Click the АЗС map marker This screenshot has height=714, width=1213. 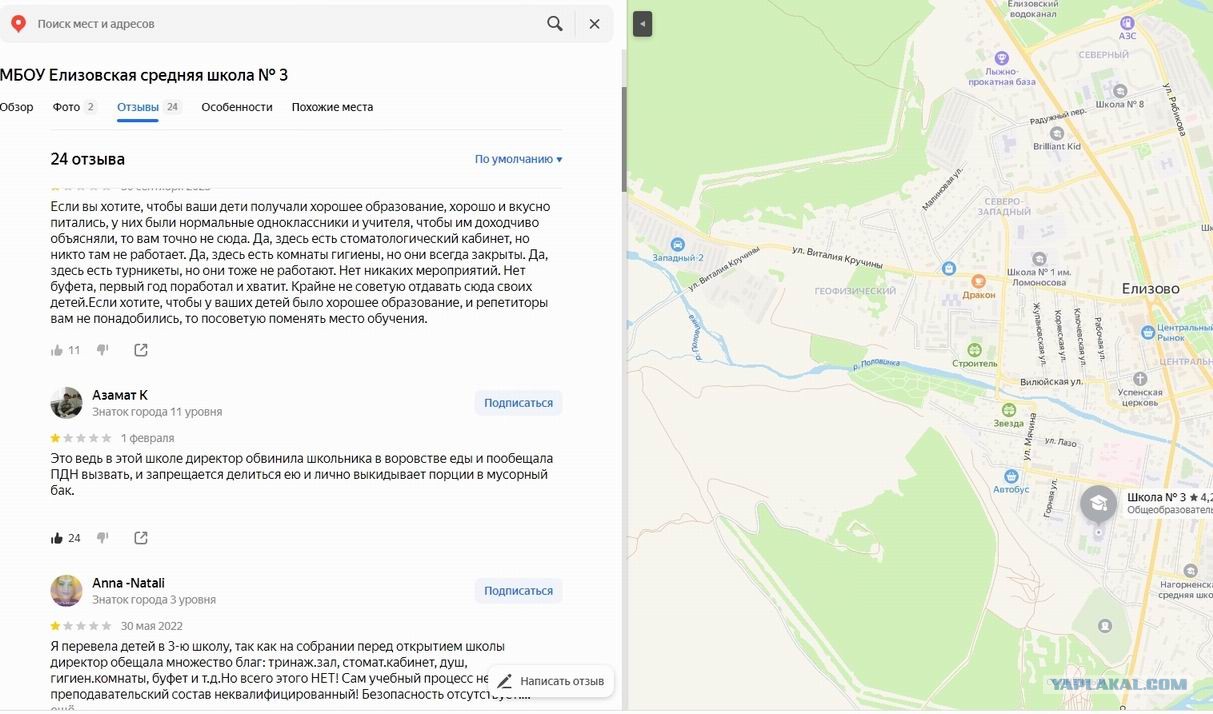pyautogui.click(x=1128, y=22)
